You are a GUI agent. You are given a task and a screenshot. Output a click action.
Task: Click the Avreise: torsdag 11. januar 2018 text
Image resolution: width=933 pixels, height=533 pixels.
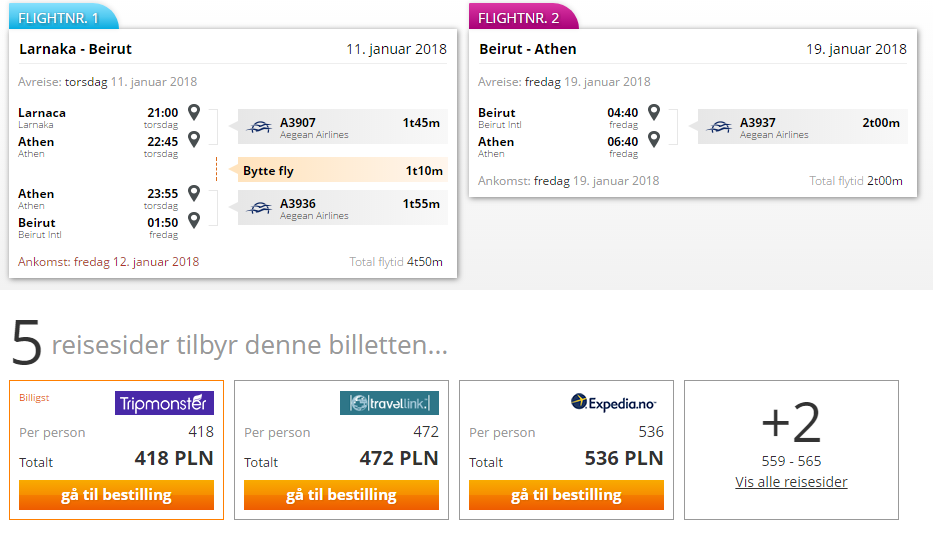107,82
